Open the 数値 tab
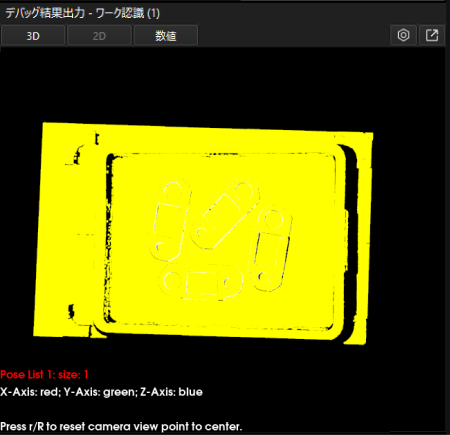This screenshot has width=450, height=435. (x=166, y=35)
